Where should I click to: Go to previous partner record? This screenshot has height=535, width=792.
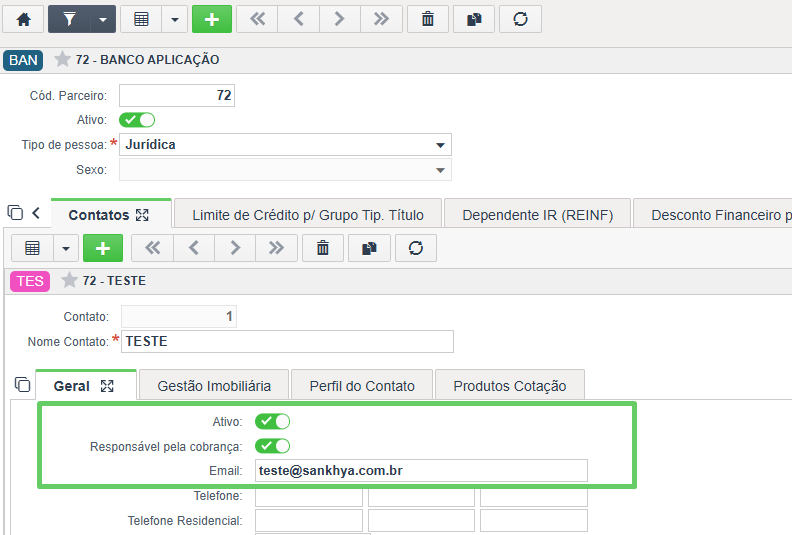point(299,19)
